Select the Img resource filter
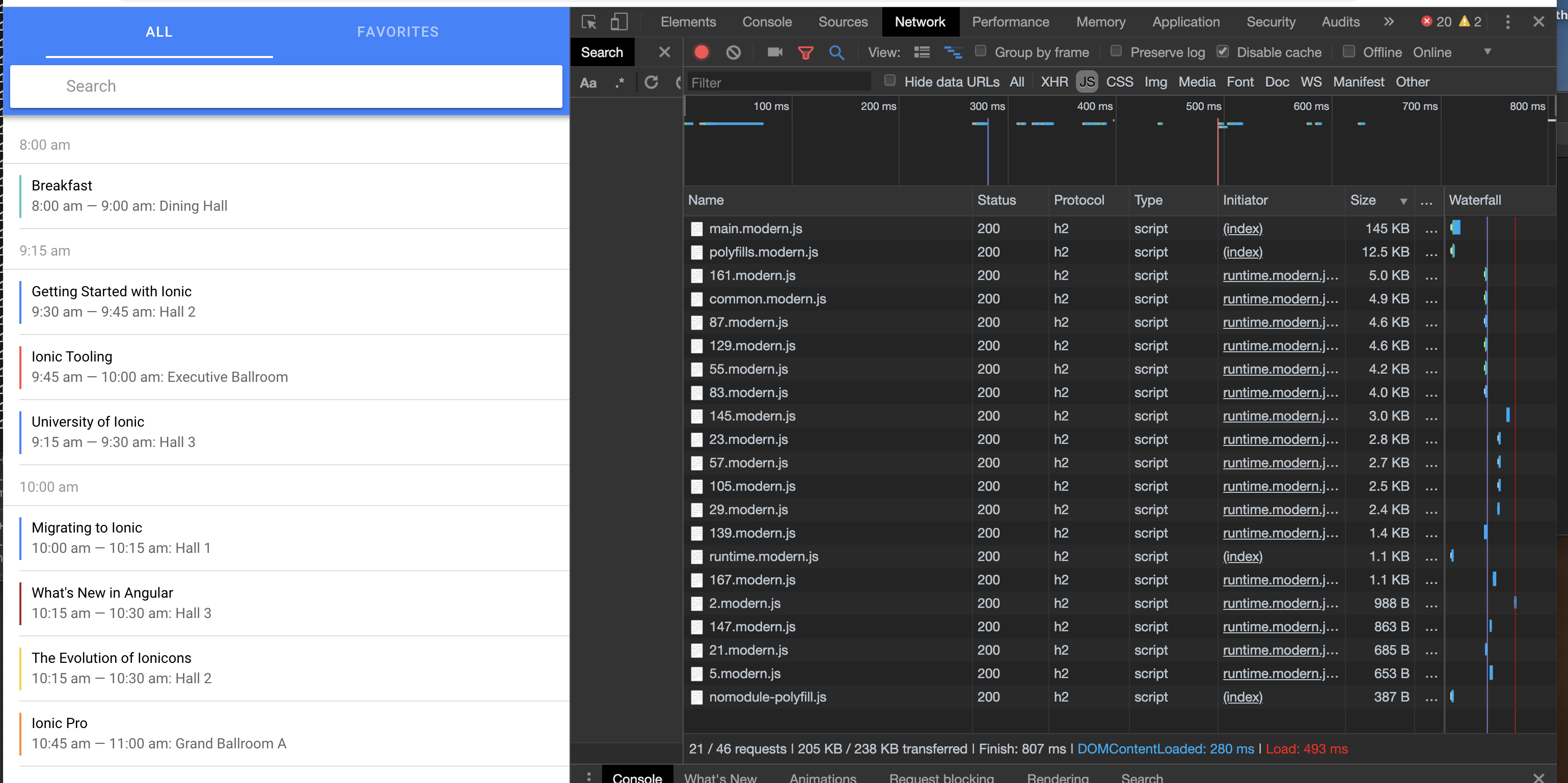Image resolution: width=1568 pixels, height=783 pixels. pos(1155,82)
